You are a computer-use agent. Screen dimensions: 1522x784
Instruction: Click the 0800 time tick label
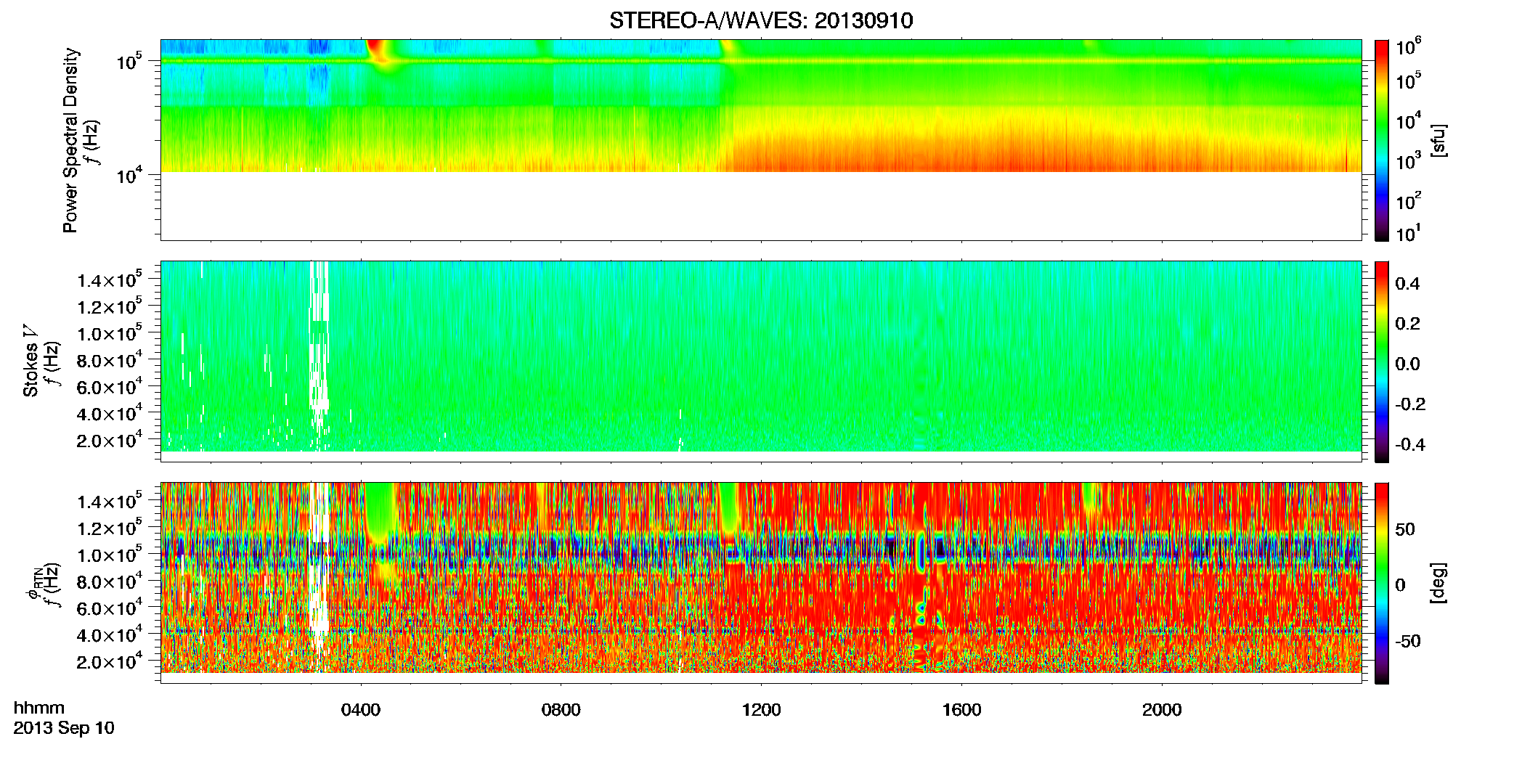click(561, 710)
